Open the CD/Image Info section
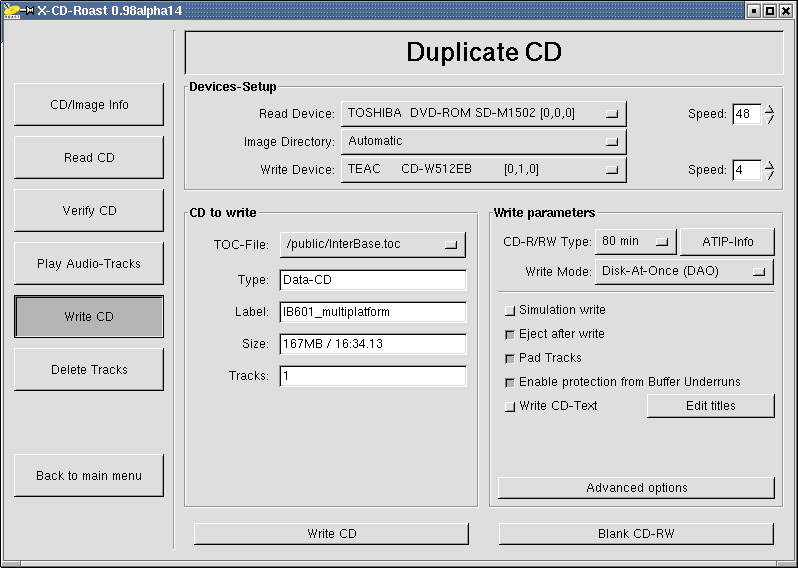The width and height of the screenshot is (798, 568). [89, 104]
